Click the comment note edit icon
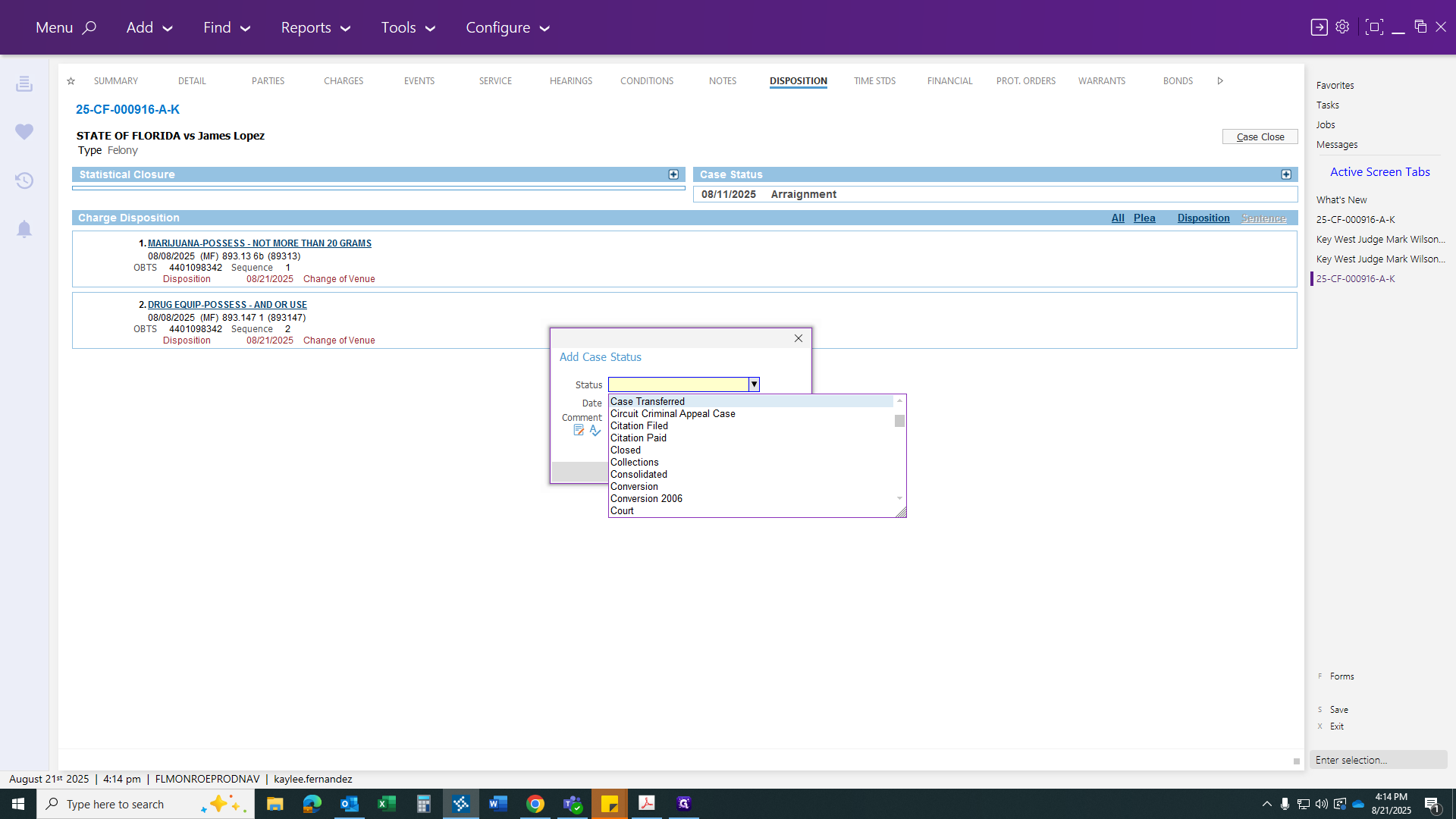The height and width of the screenshot is (819, 1456). (579, 431)
